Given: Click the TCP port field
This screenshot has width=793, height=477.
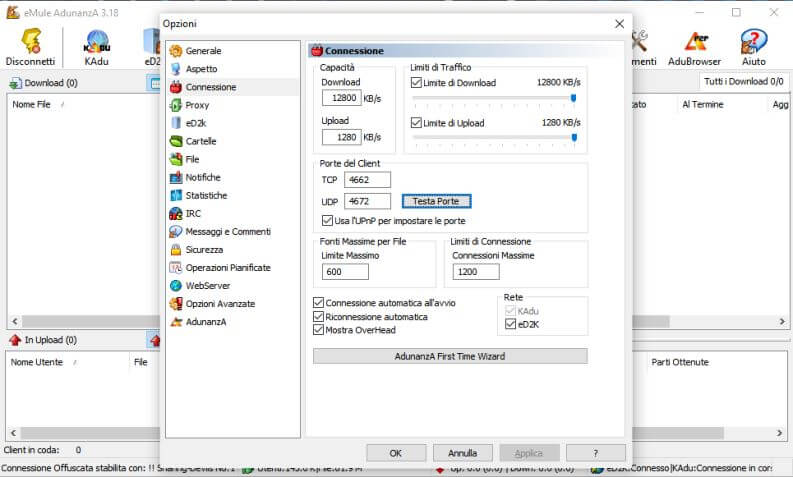Looking at the screenshot, I should point(367,180).
